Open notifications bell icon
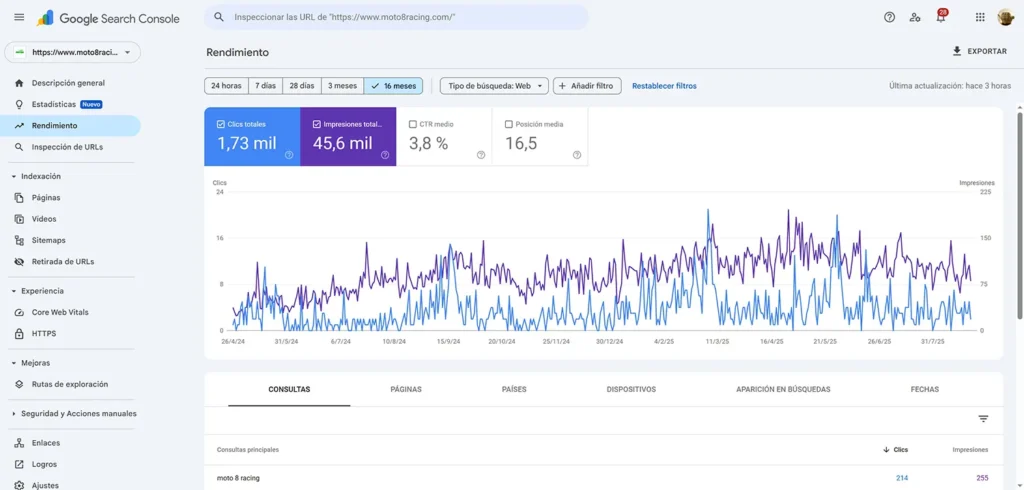The image size is (1024, 490). tap(940, 17)
